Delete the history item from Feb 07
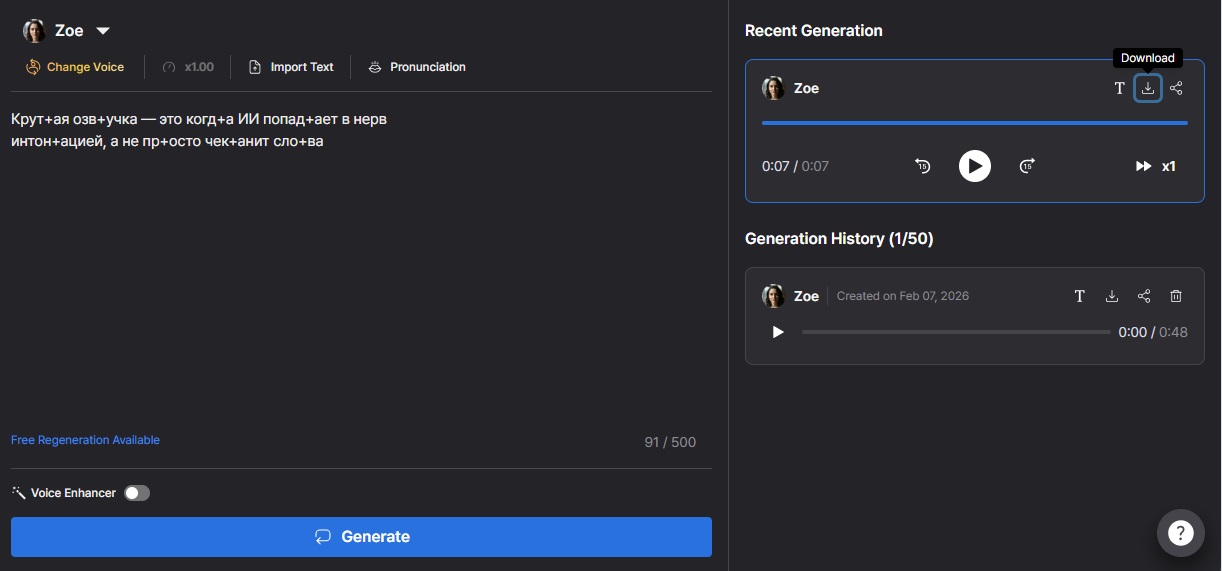This screenshot has width=1222, height=571. point(1176,296)
